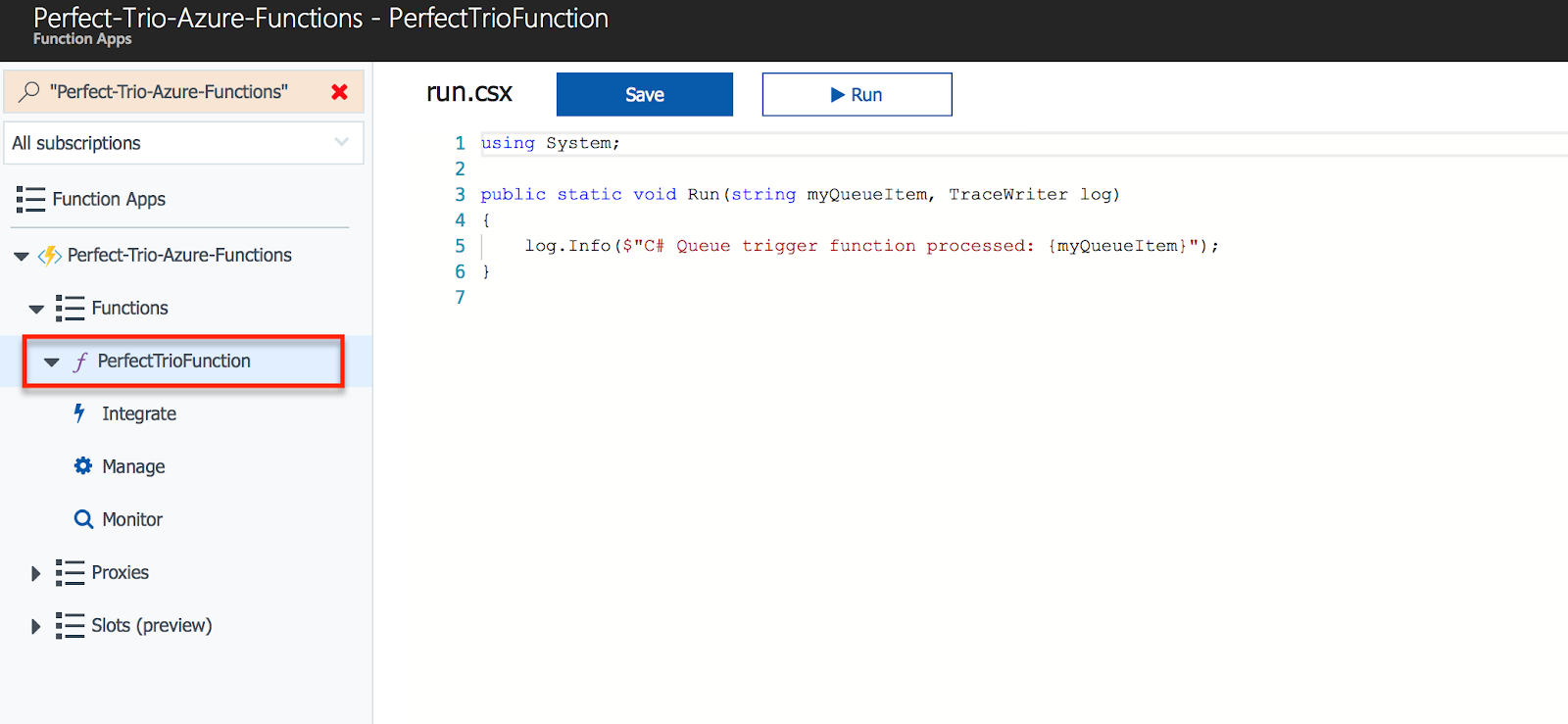Viewport: 1568px width, 724px height.
Task: Click the closing brace on line 6
Action: [486, 271]
